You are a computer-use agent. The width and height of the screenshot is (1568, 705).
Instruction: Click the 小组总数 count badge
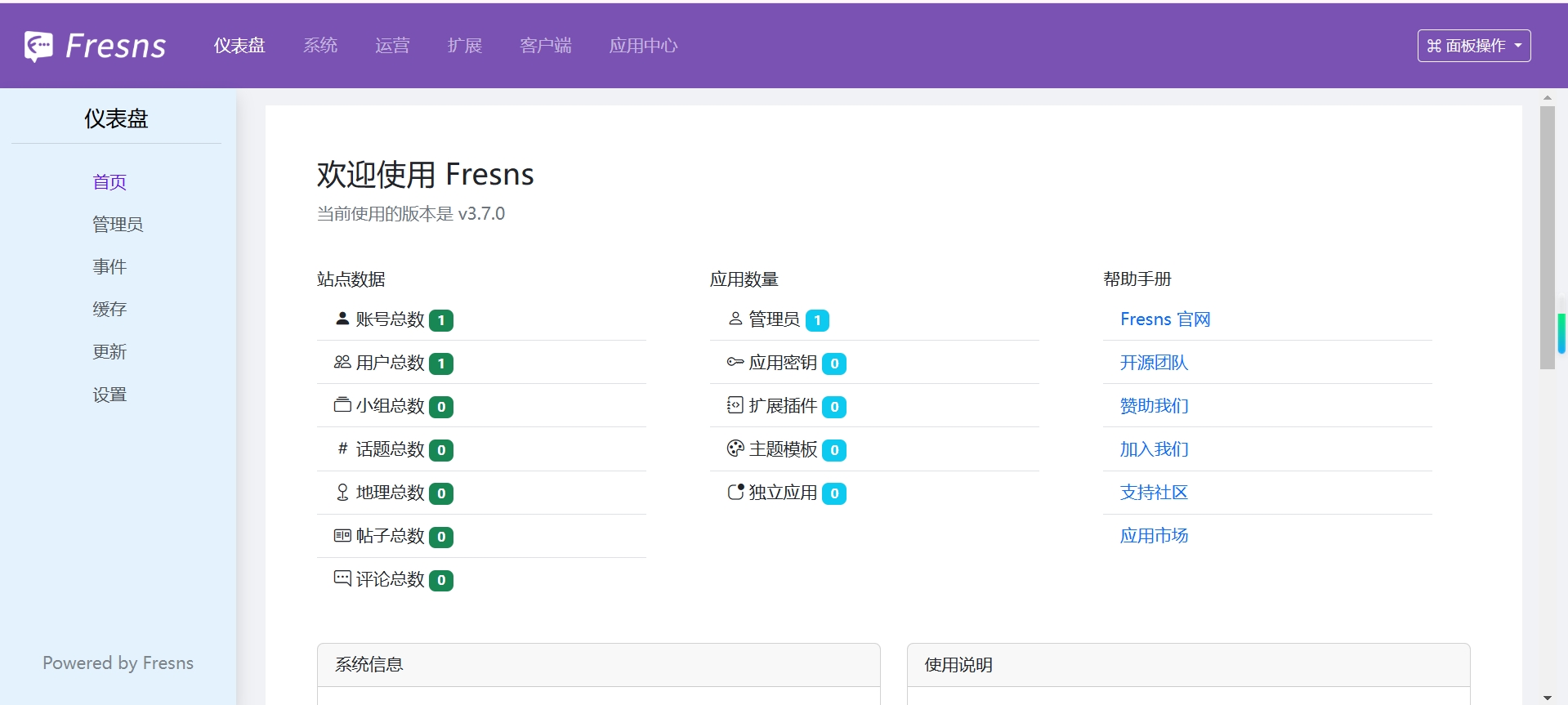tap(441, 407)
